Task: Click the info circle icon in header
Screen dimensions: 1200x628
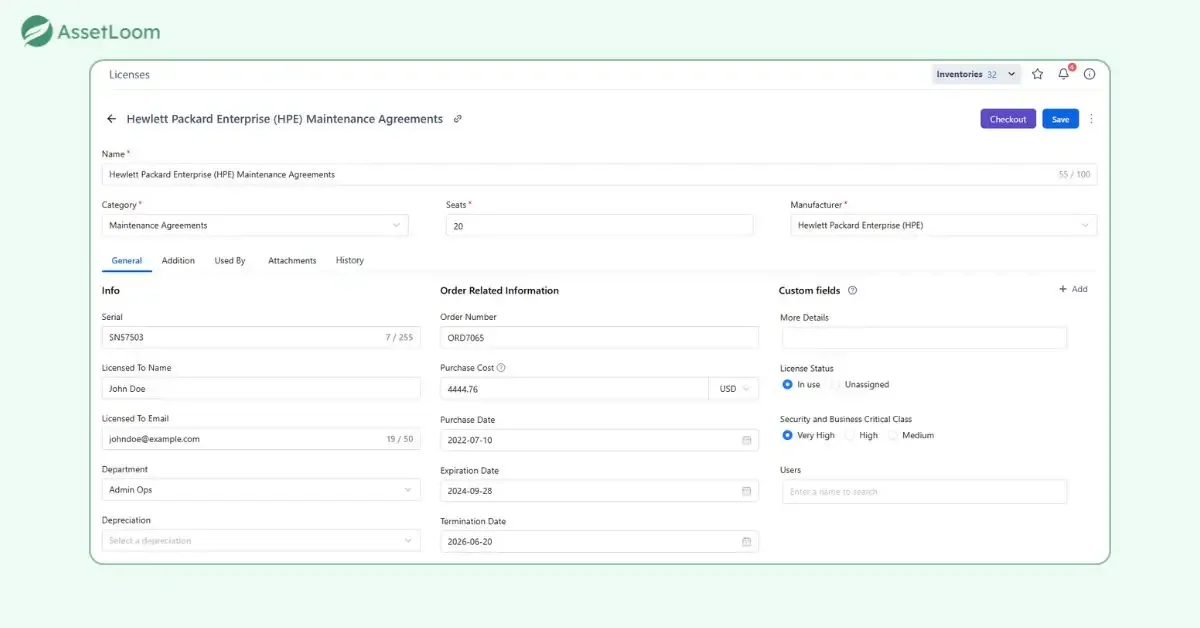Action: [1090, 74]
